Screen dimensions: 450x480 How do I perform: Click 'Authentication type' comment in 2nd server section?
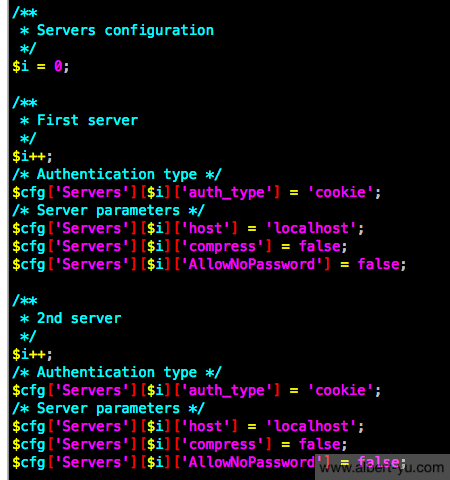[117, 372]
